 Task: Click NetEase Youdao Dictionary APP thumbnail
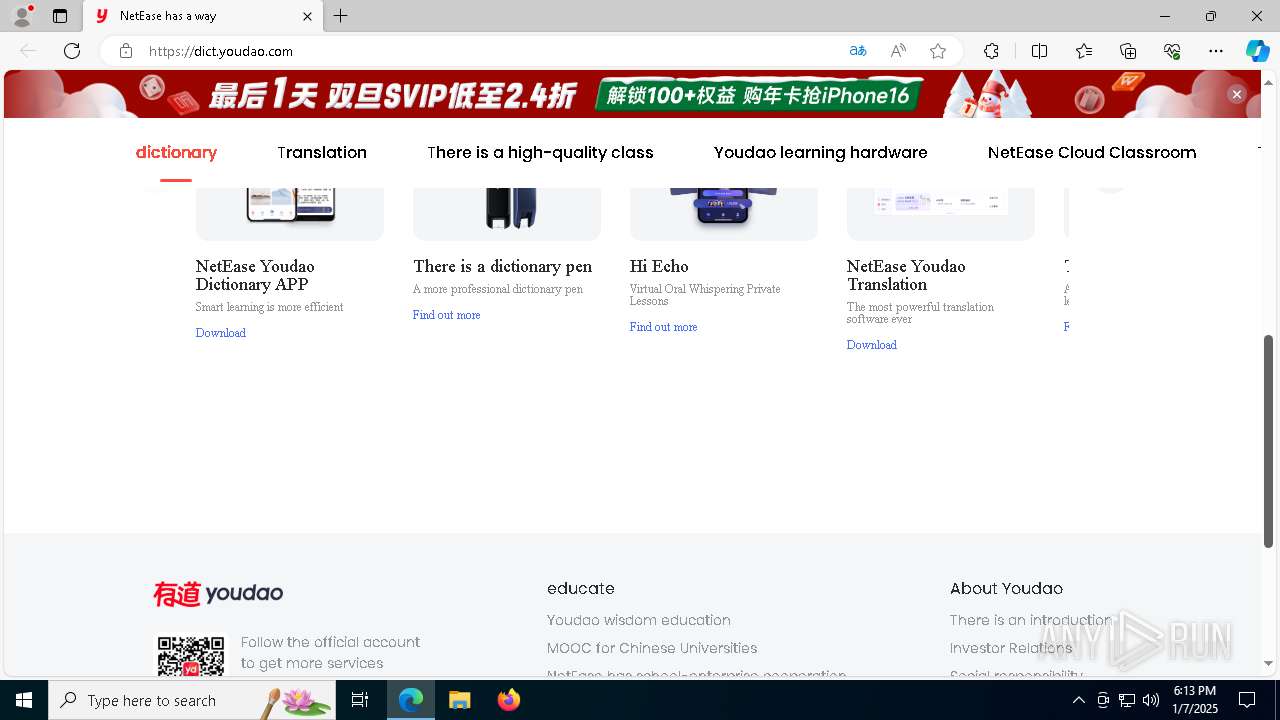[x=290, y=213]
